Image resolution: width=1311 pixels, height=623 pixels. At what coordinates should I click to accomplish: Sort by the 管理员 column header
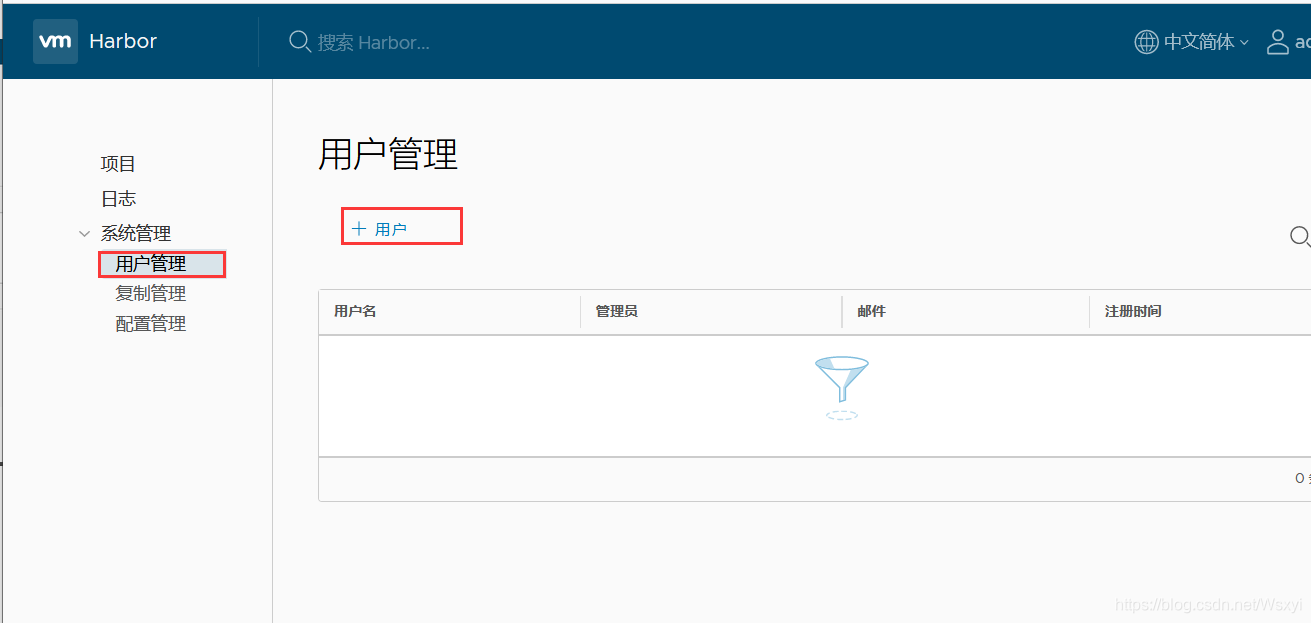coord(616,311)
